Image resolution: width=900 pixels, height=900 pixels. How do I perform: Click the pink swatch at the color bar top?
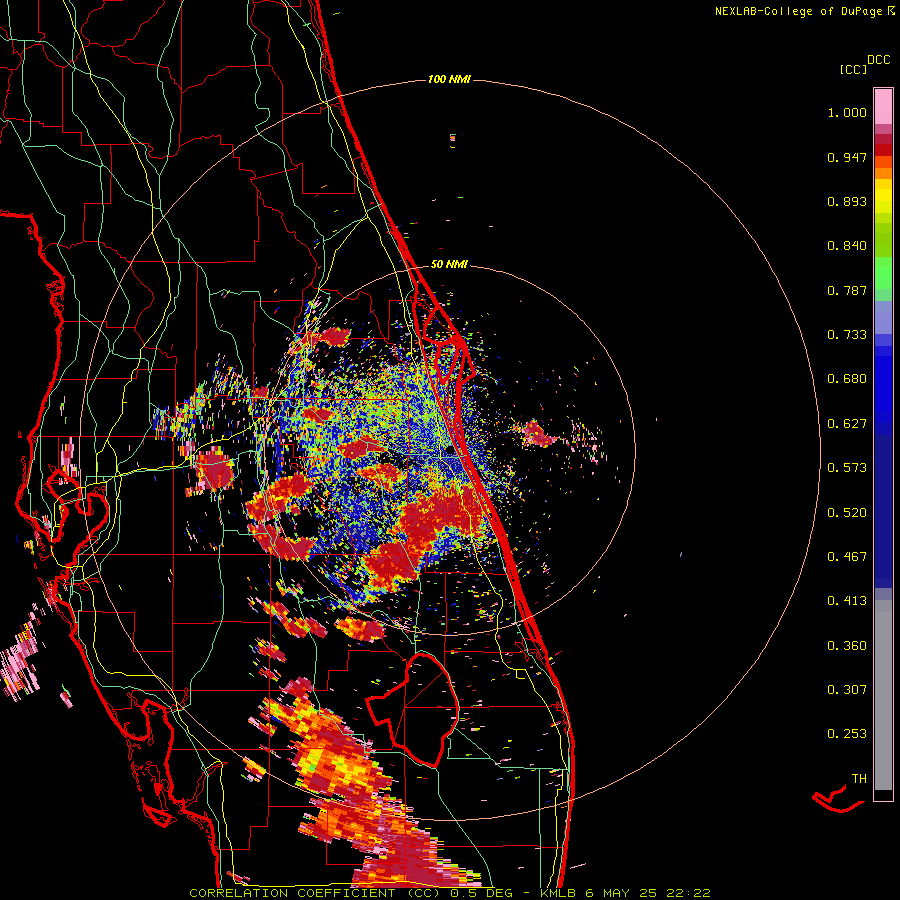(883, 106)
